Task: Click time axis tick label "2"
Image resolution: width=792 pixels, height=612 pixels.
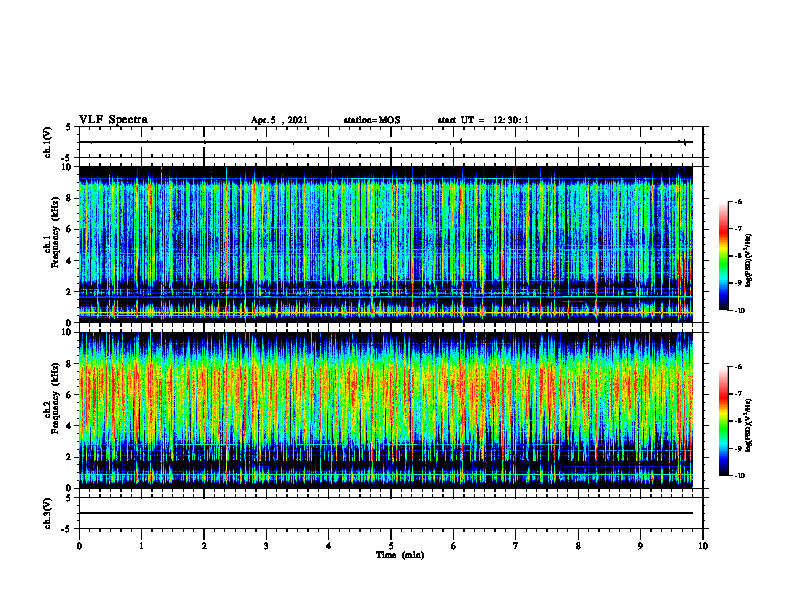Action: coord(204,546)
